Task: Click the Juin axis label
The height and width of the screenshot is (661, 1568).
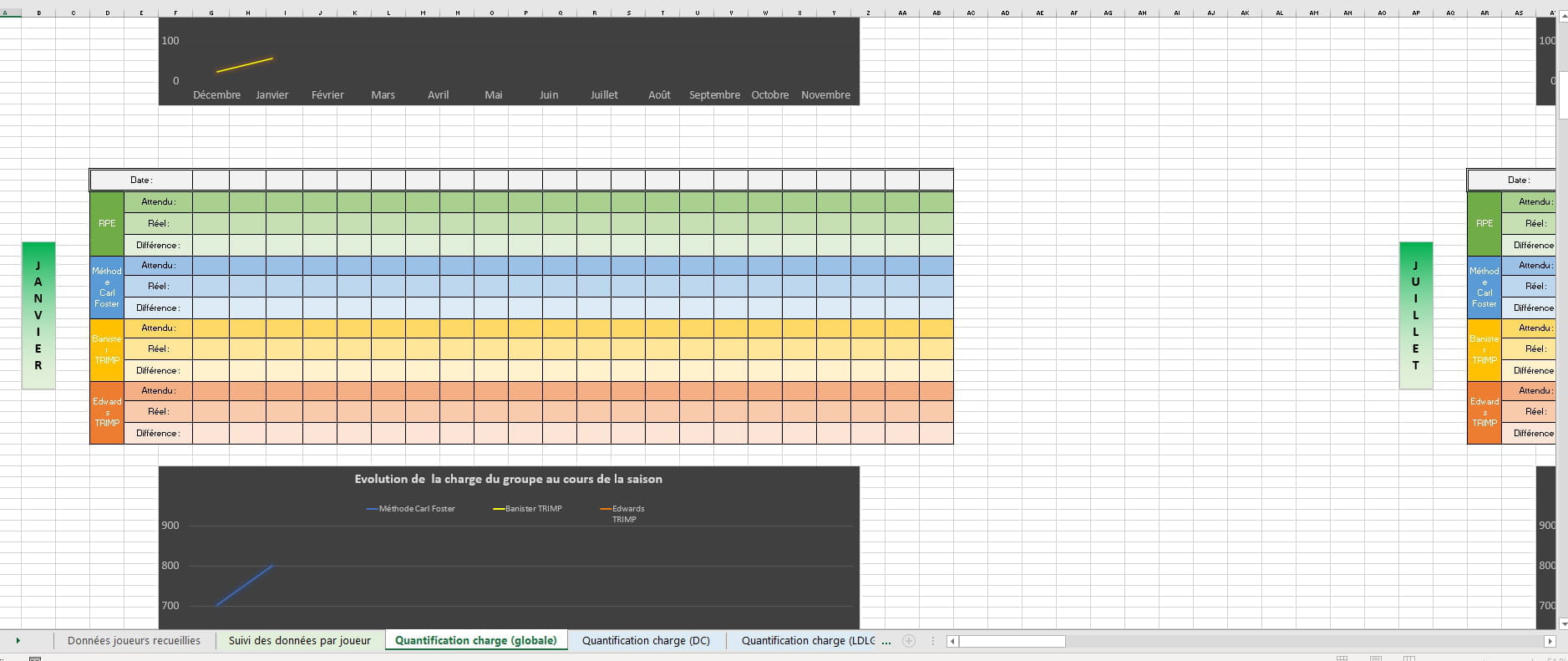Action: 549,95
